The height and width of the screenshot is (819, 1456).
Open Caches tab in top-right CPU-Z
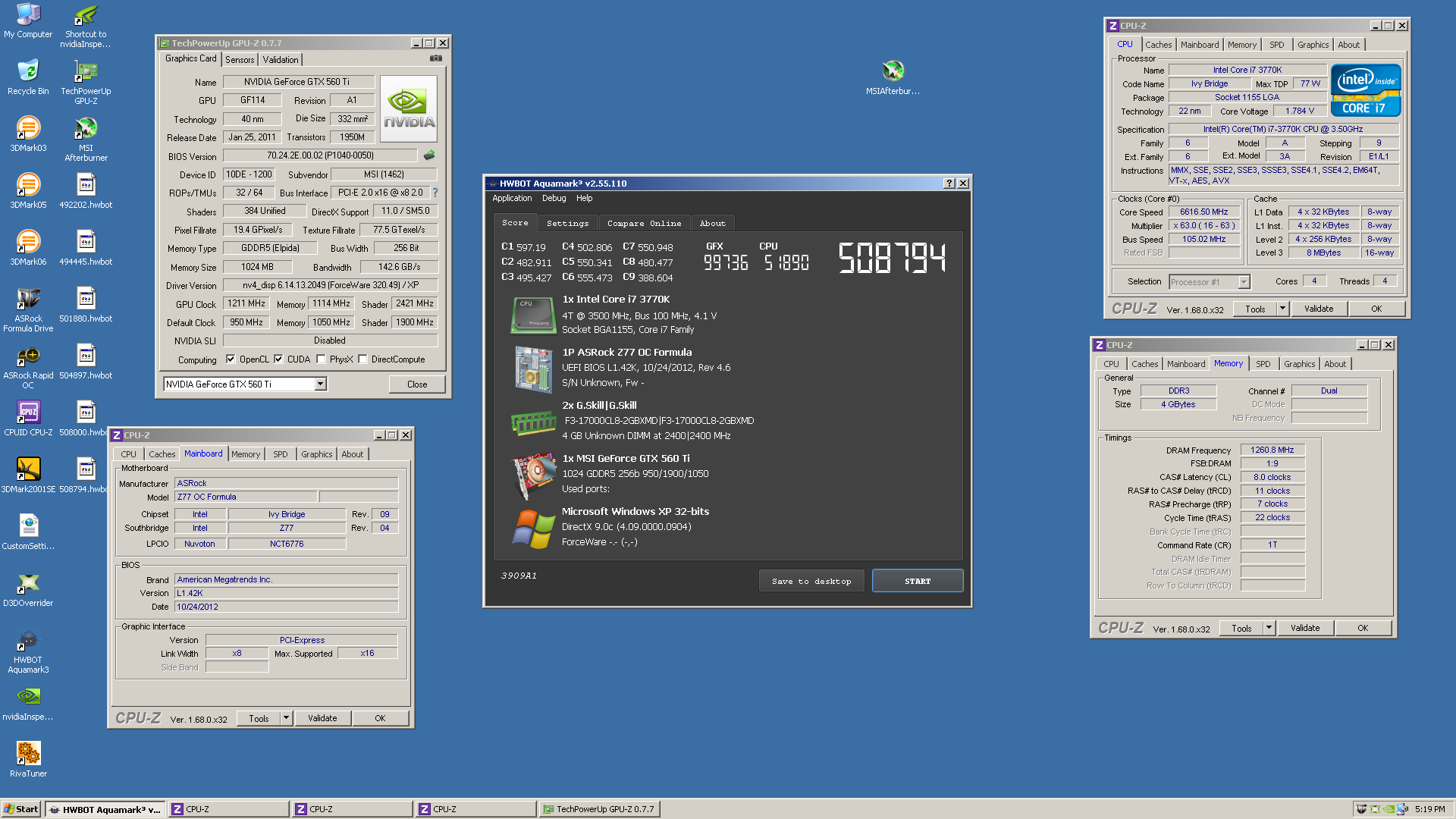point(1158,45)
